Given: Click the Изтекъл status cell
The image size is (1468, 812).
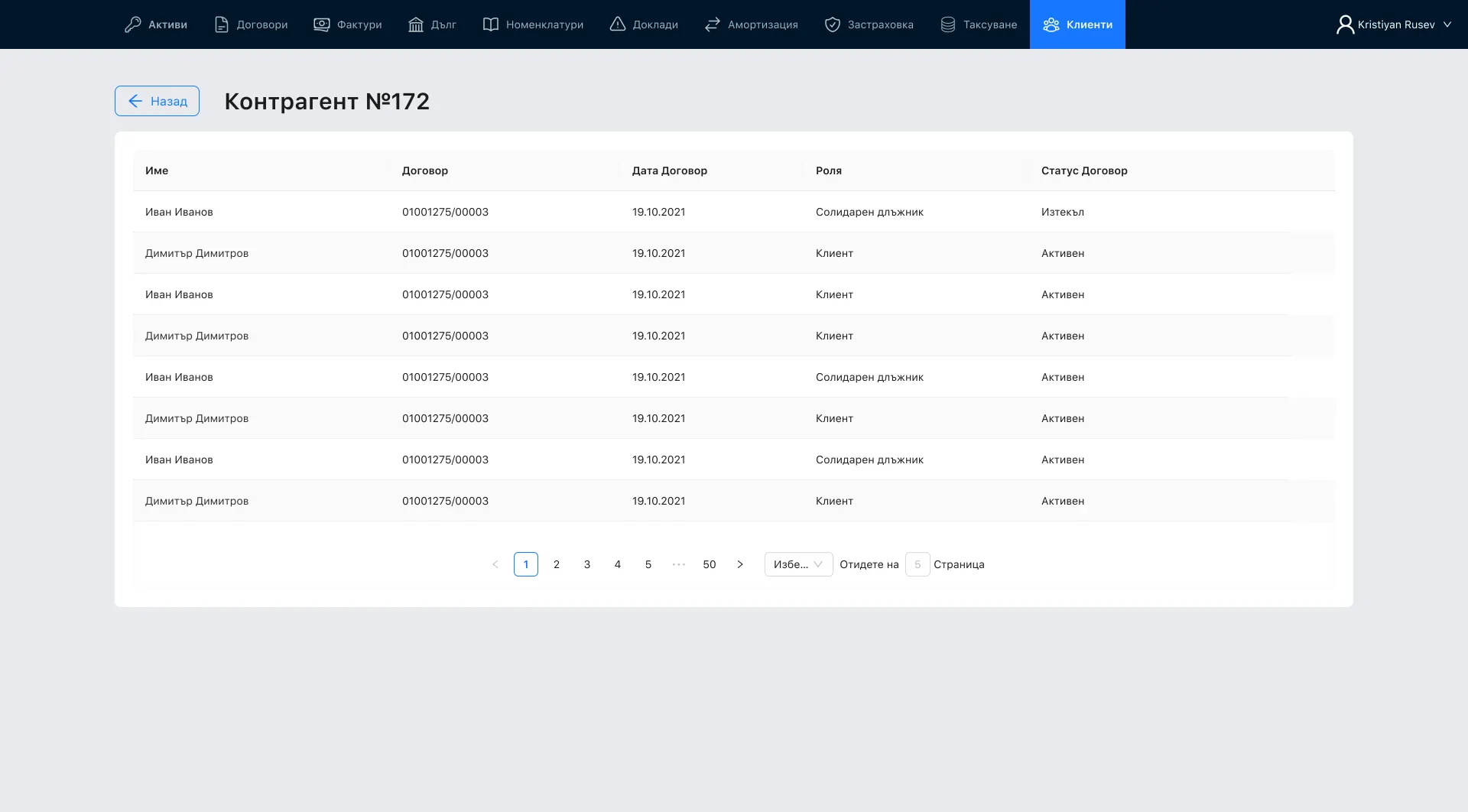Looking at the screenshot, I should tap(1063, 212).
